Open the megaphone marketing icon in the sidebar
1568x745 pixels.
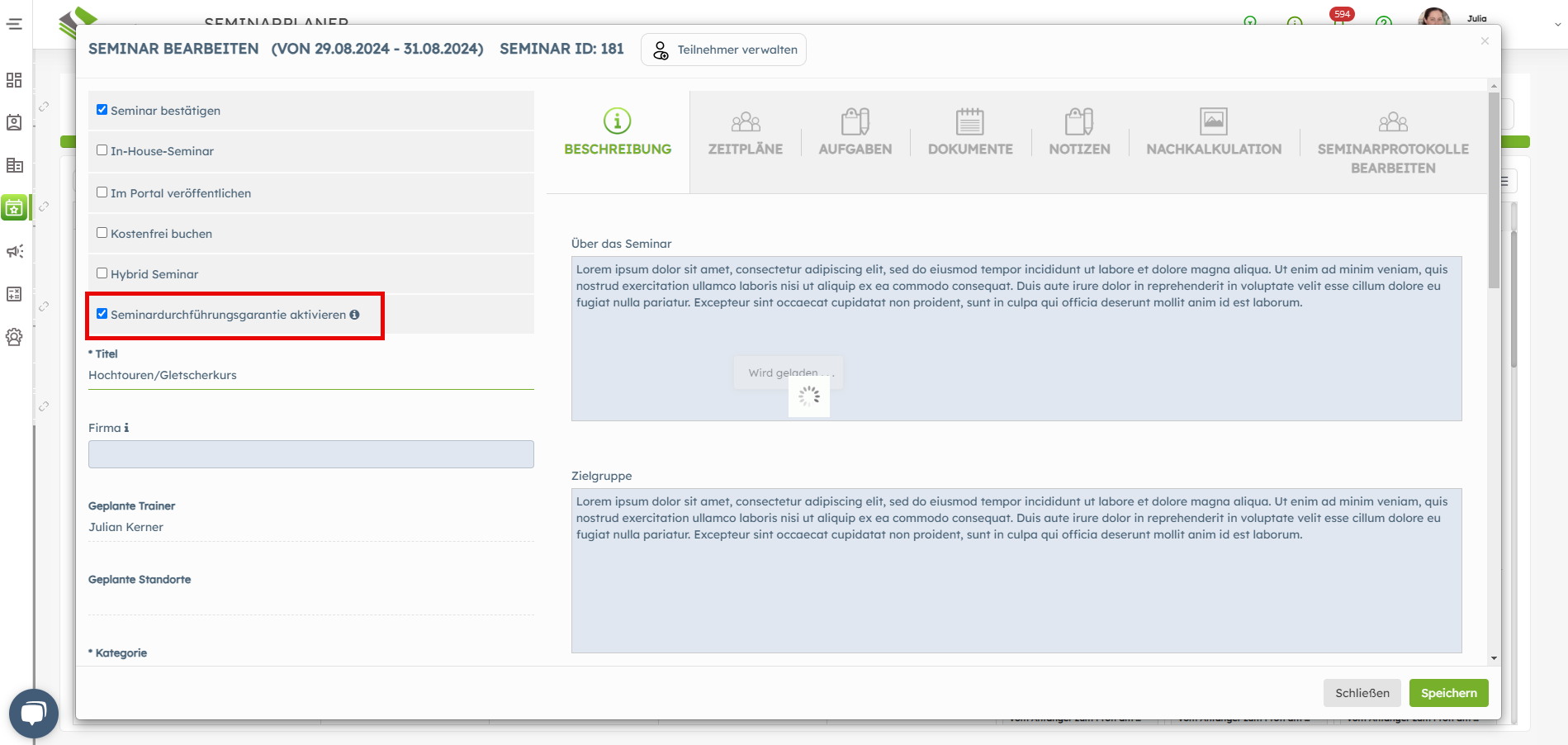14,251
